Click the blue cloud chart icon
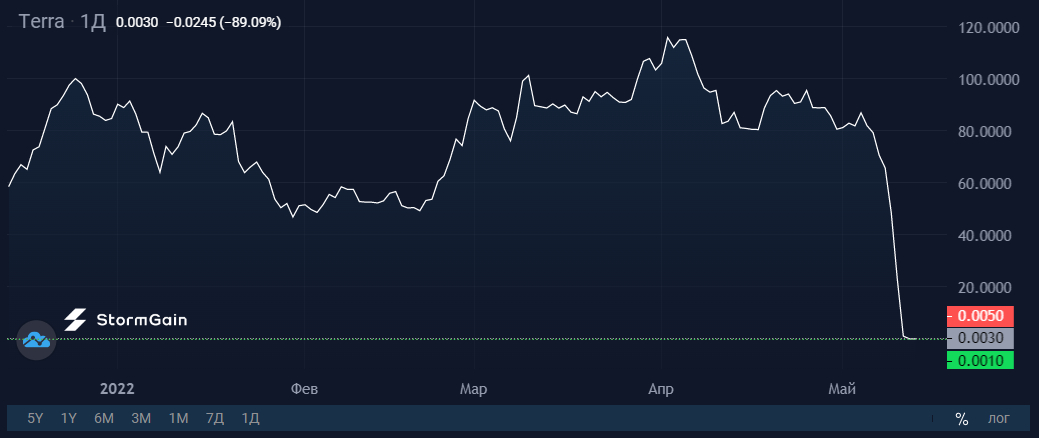 tap(36, 340)
